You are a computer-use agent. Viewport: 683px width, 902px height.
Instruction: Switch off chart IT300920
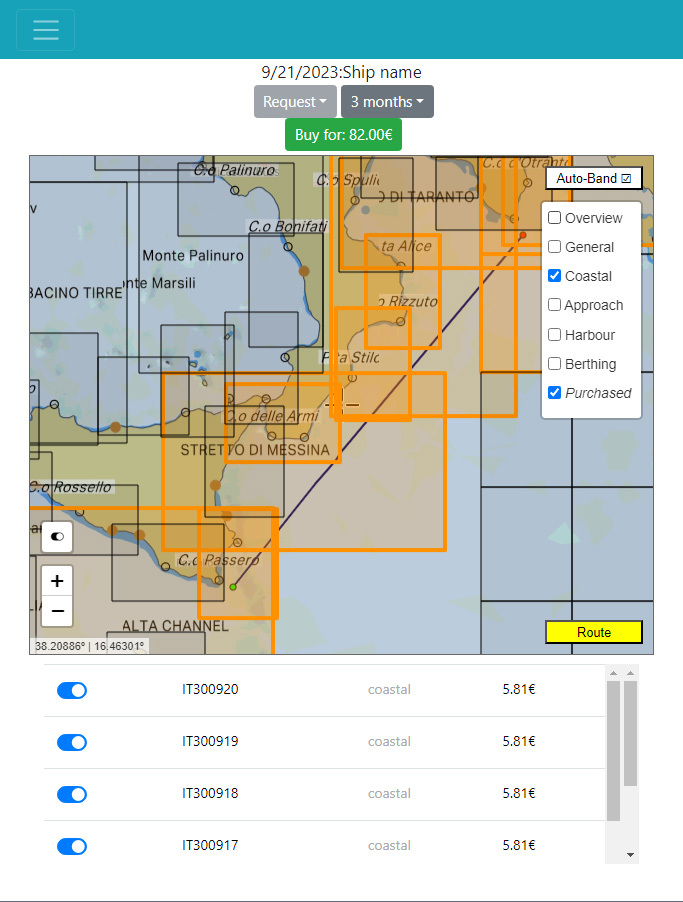pos(72,690)
